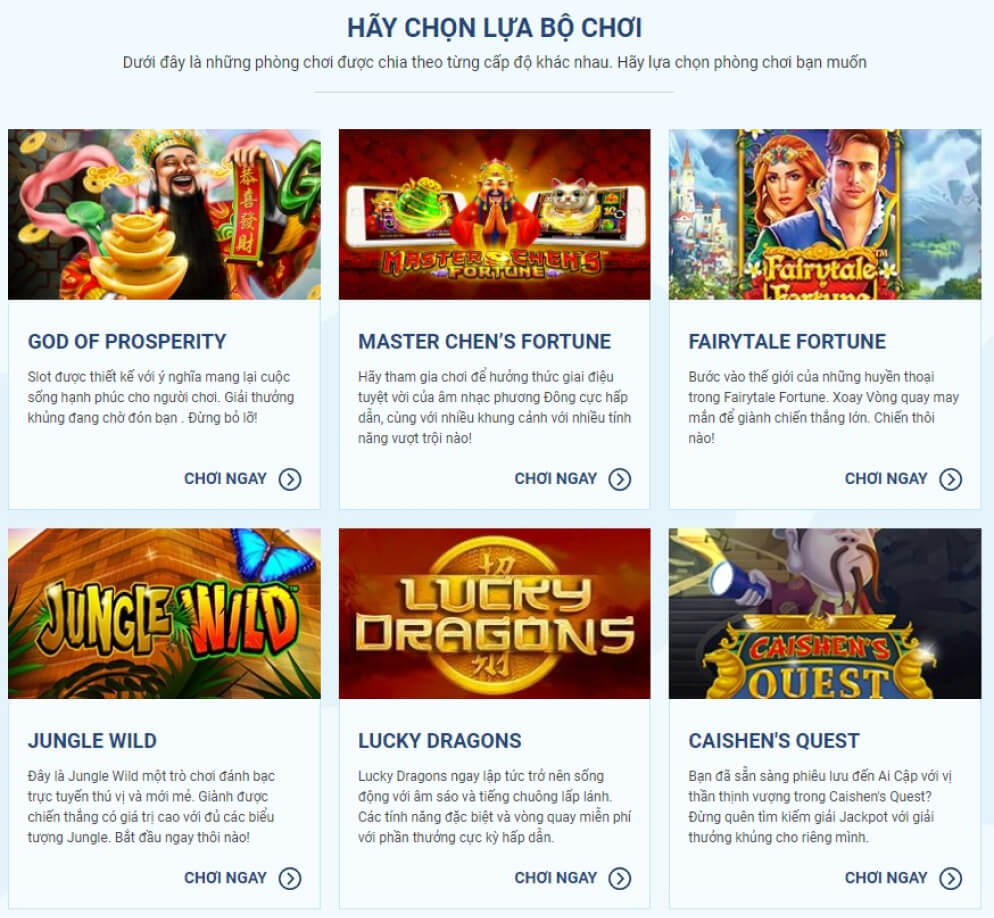Click the circled arrow under Fairytale Fortune
The height and width of the screenshot is (918, 994).
click(x=950, y=479)
